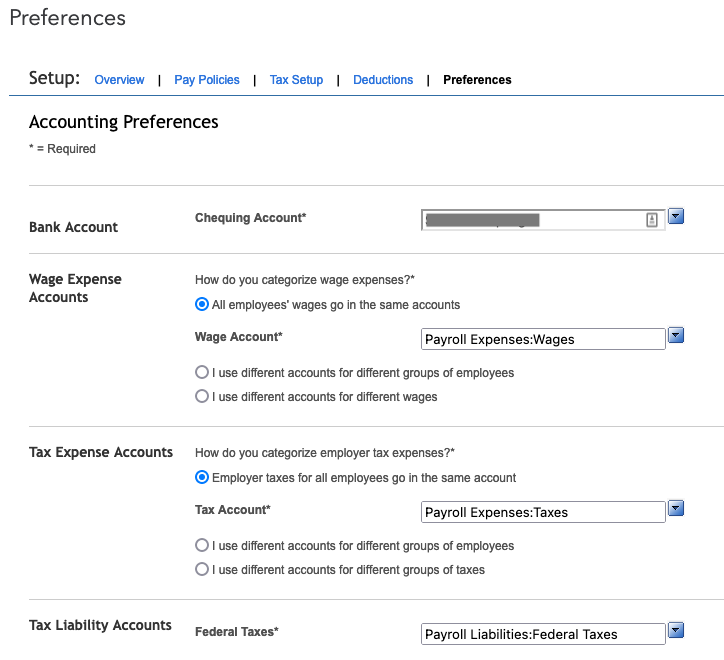This screenshot has width=724, height=660.
Task: Select 'All employees' wages go in same accounts'
Action: coord(202,304)
